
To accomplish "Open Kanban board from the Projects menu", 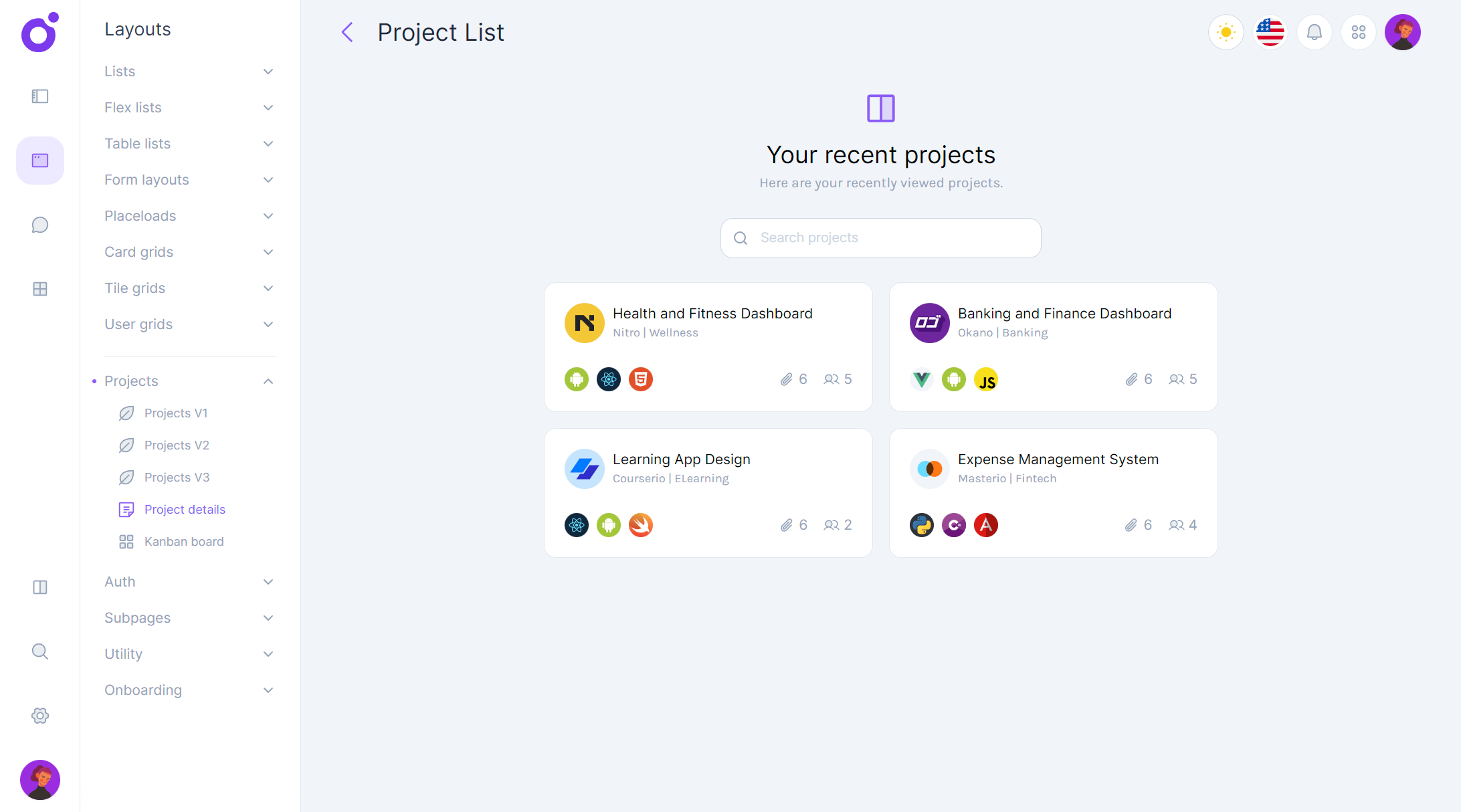I will [184, 541].
